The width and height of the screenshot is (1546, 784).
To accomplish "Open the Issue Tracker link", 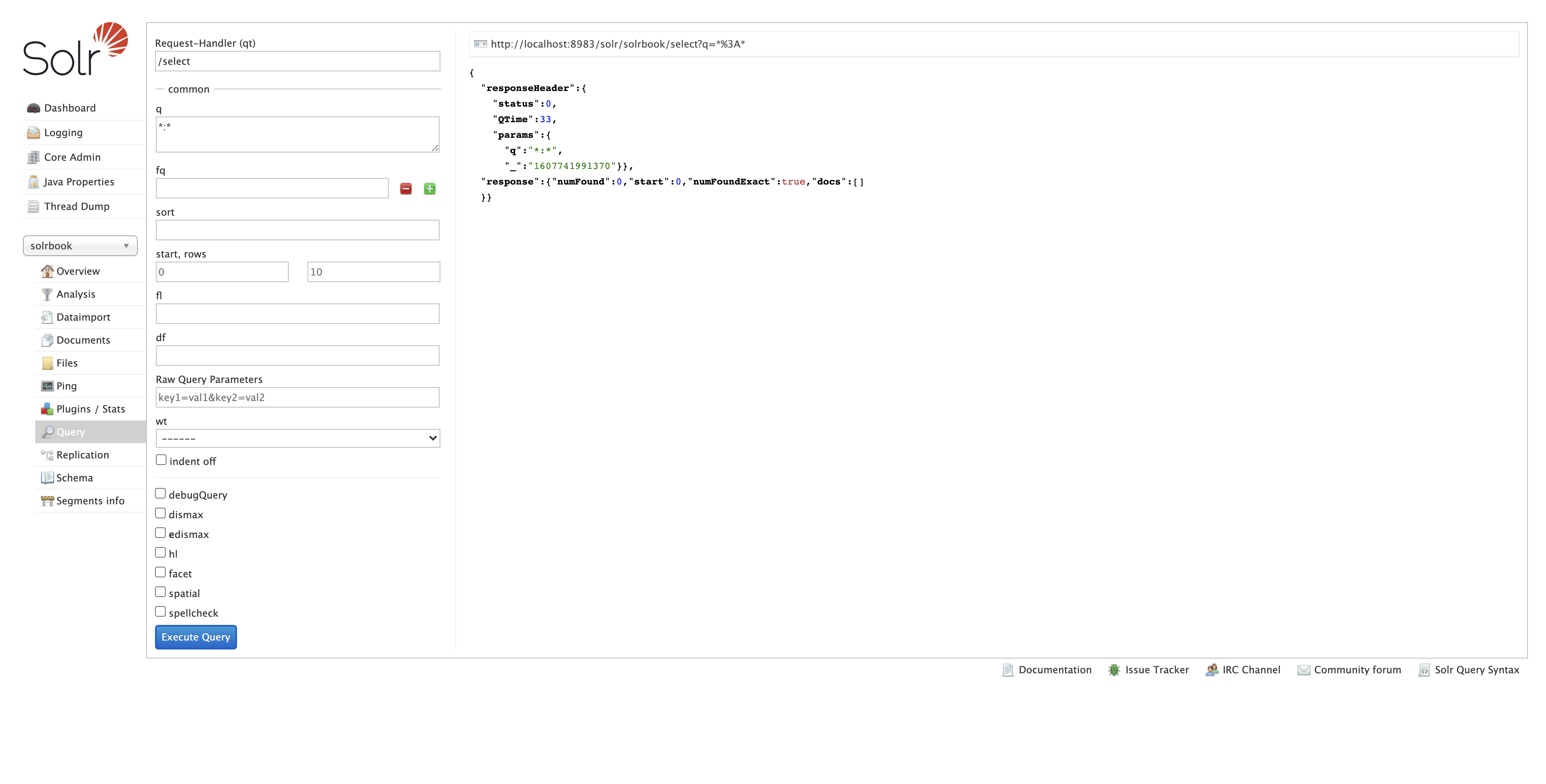I will [1156, 670].
